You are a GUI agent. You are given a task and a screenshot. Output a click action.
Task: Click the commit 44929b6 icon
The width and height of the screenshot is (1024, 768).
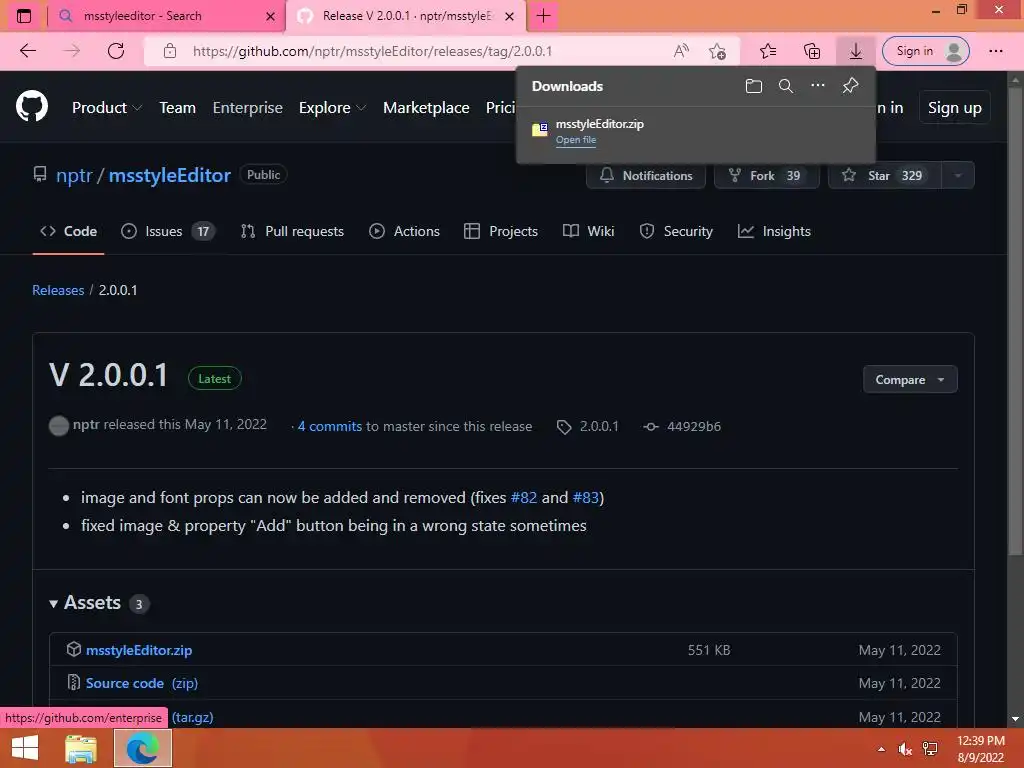click(650, 426)
